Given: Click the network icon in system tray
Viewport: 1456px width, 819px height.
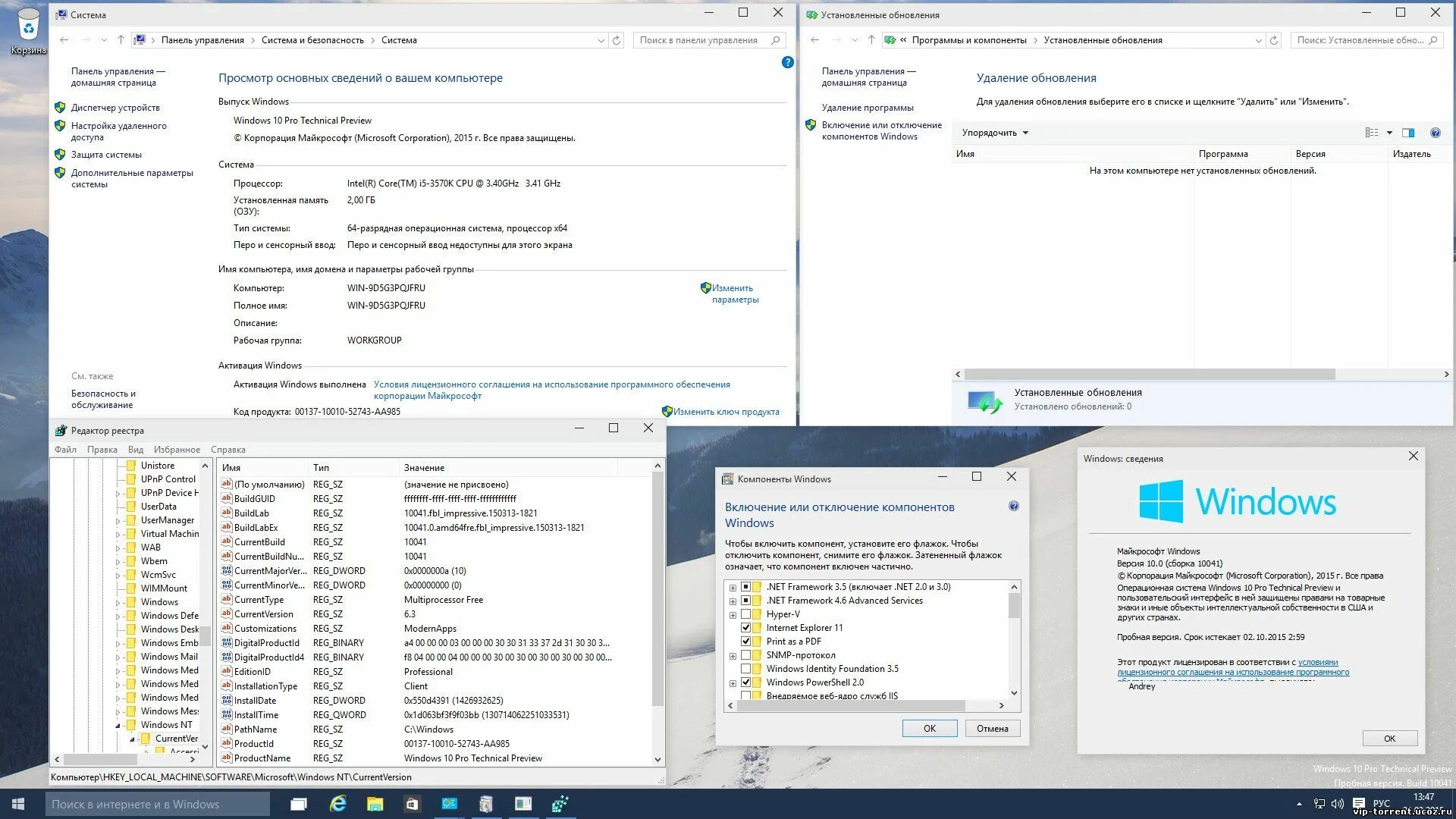Looking at the screenshot, I should click(x=1319, y=804).
